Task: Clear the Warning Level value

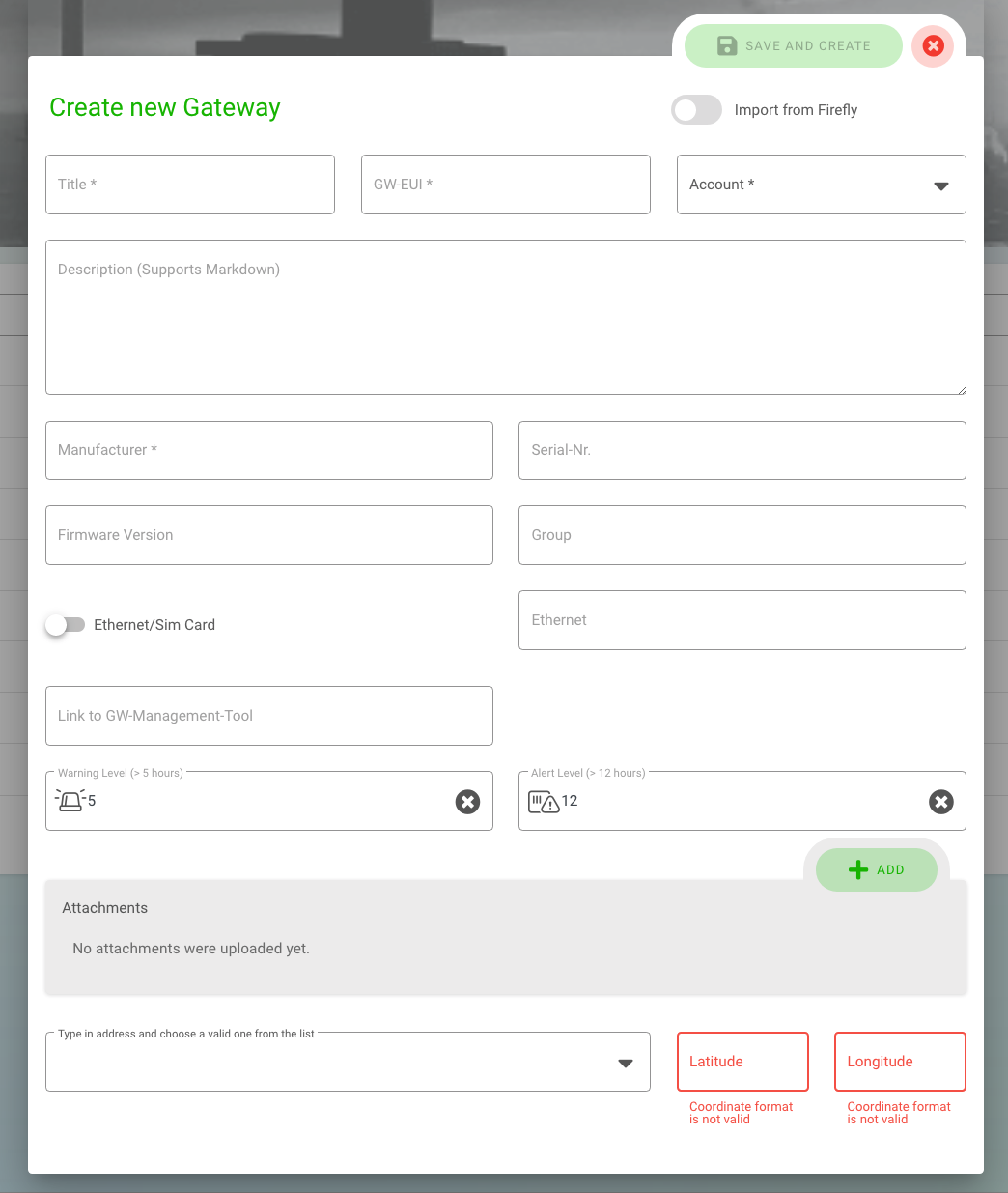Action: (467, 802)
